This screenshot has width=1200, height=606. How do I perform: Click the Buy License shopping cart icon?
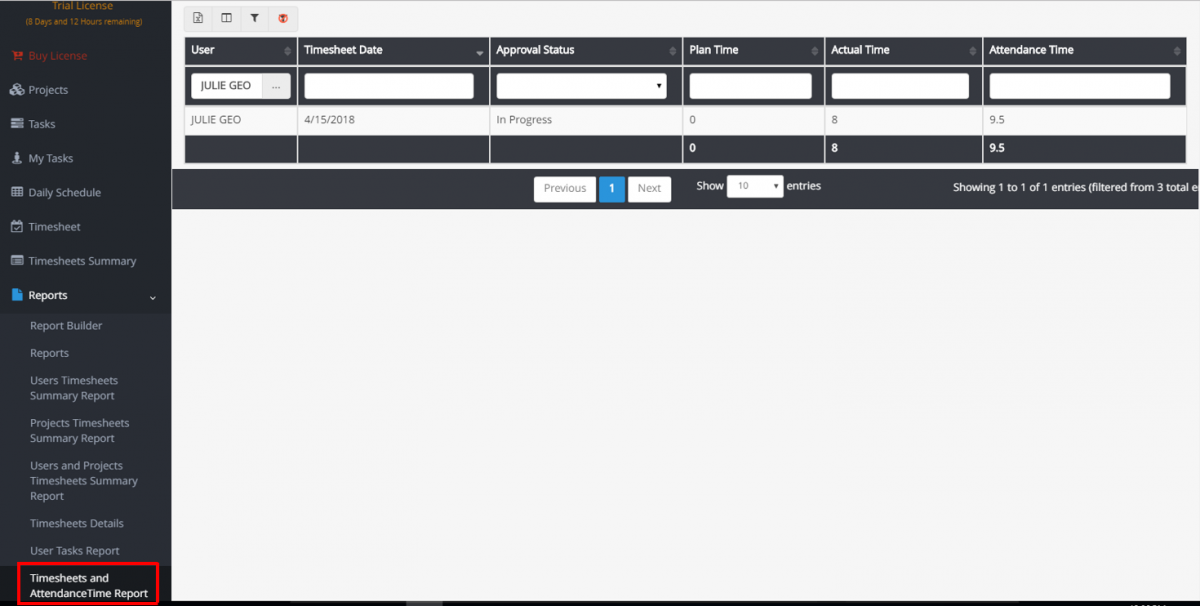[x=18, y=55]
